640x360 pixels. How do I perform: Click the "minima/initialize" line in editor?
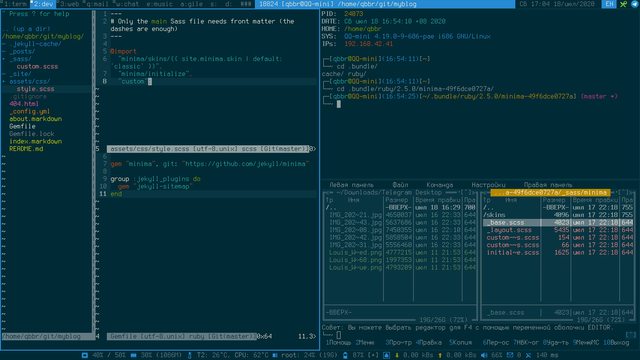pyautogui.click(x=154, y=74)
